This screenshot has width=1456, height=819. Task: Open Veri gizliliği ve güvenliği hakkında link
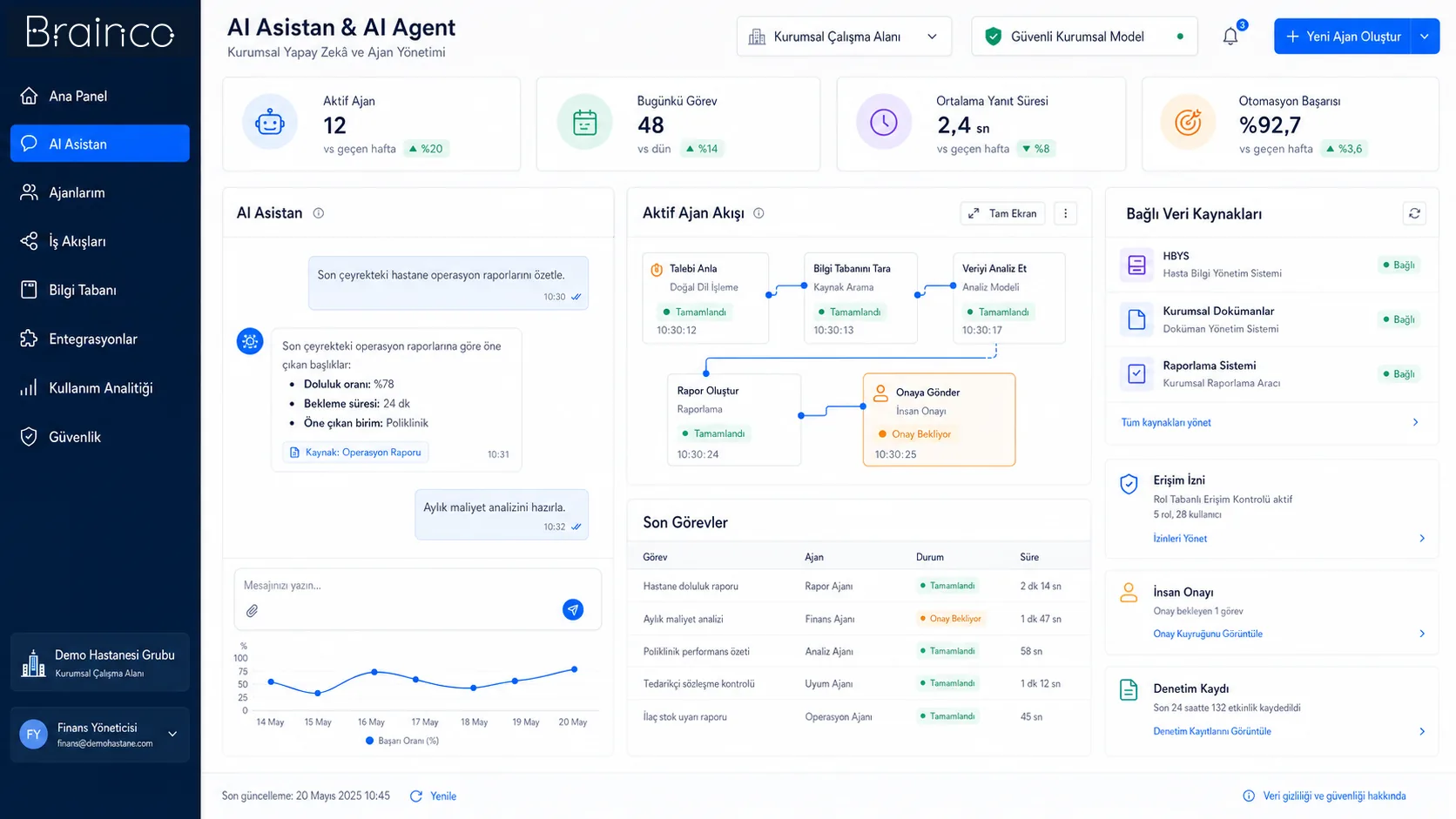click(x=1325, y=796)
